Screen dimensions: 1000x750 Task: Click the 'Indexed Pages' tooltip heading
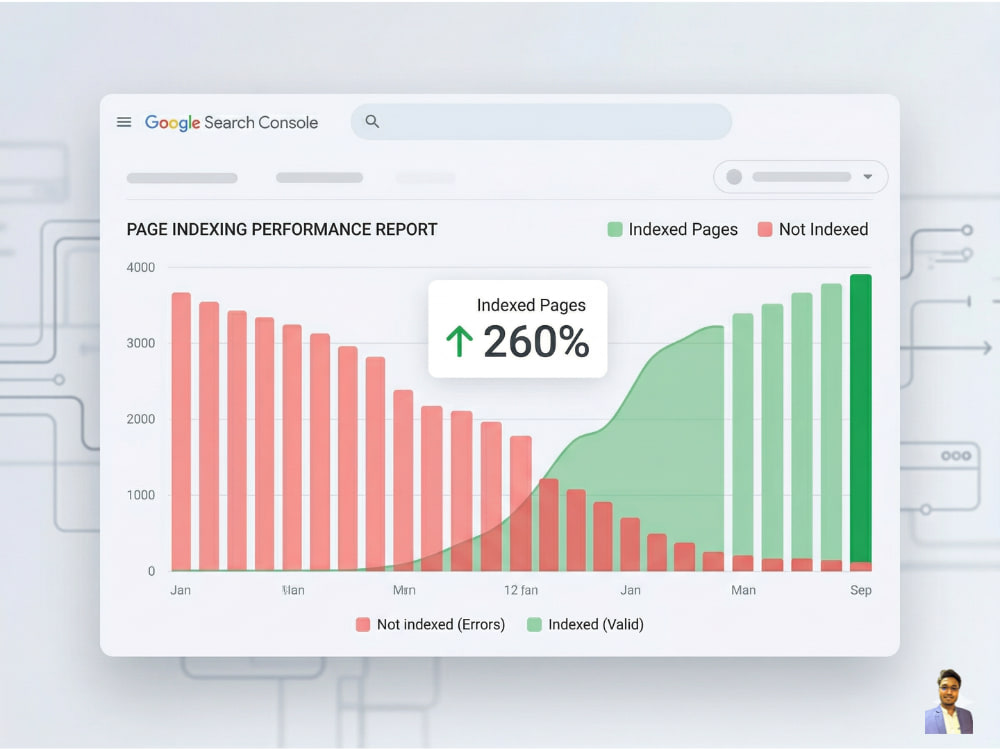coord(531,305)
